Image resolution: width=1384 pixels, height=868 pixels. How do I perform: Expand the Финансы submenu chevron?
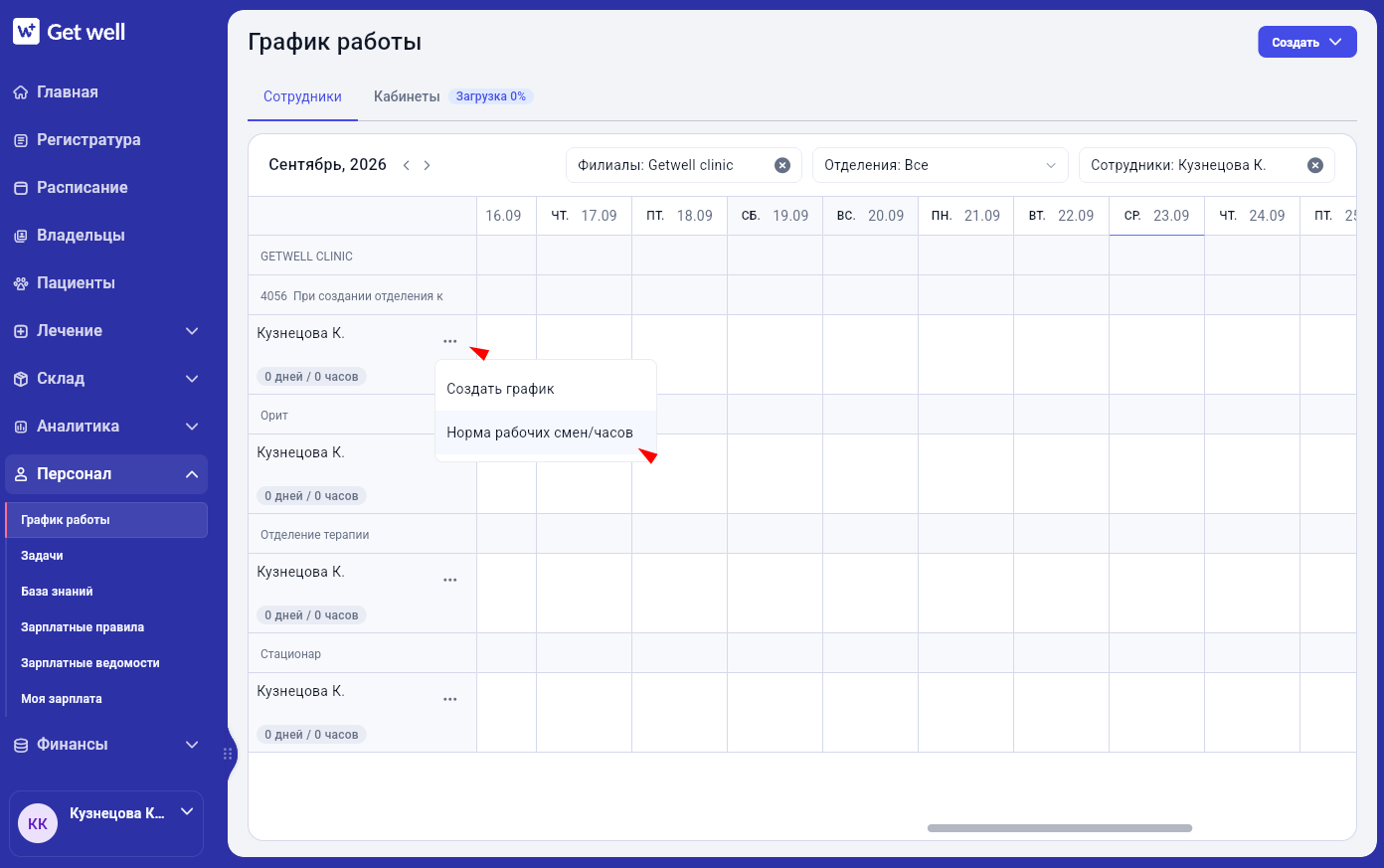192,745
